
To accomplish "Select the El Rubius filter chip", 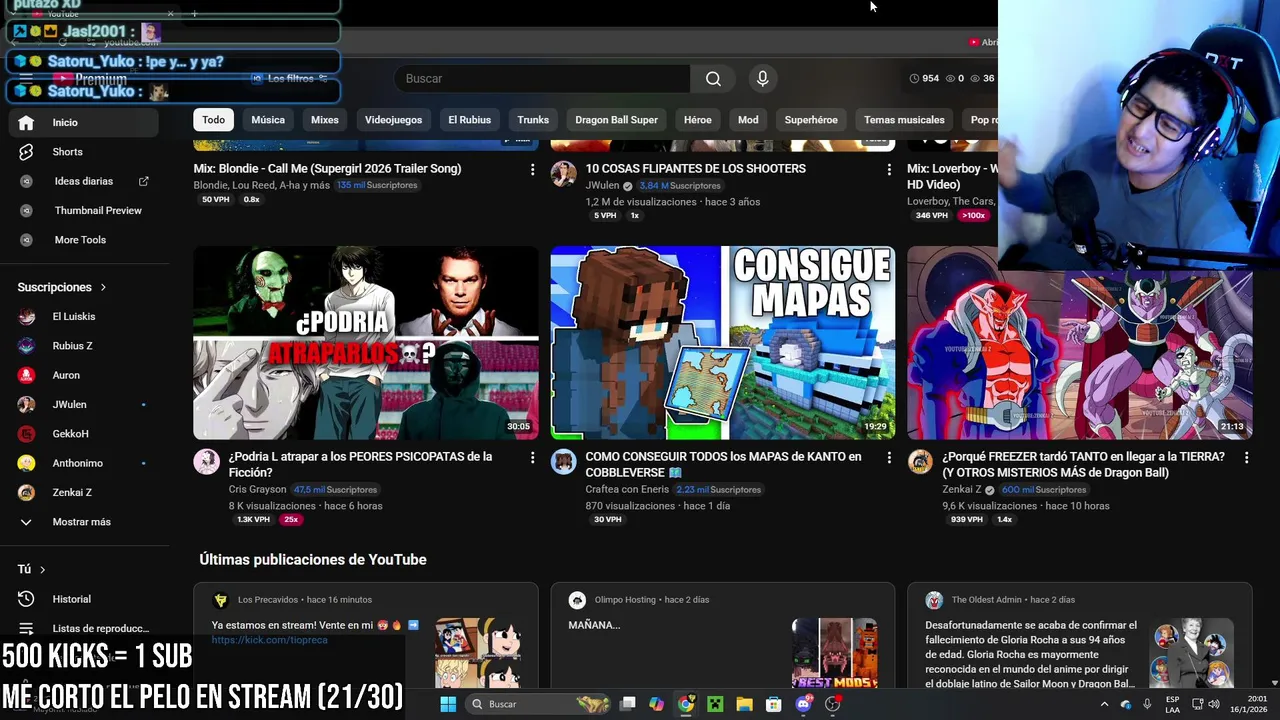I will (x=469, y=120).
